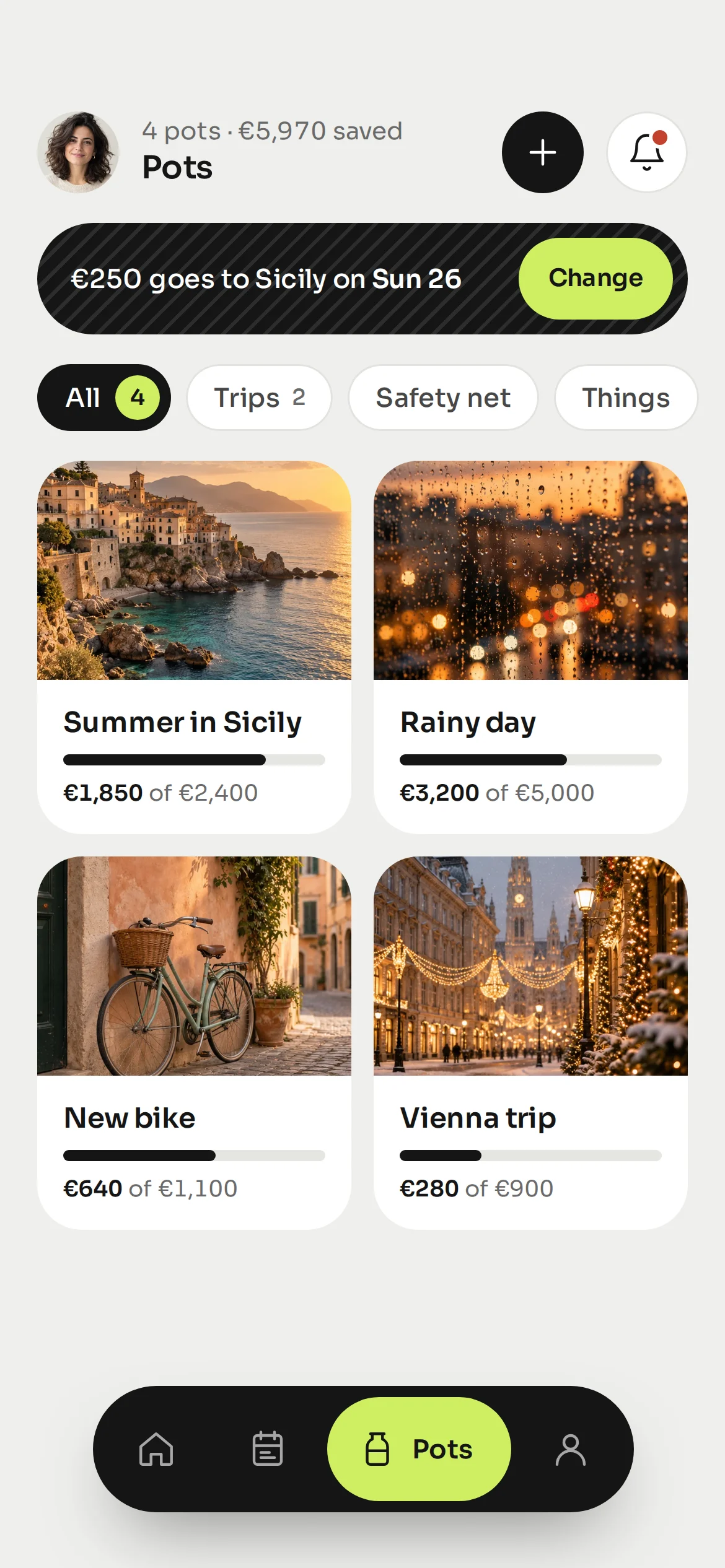Tap the plus icon to add pot

coord(542,152)
